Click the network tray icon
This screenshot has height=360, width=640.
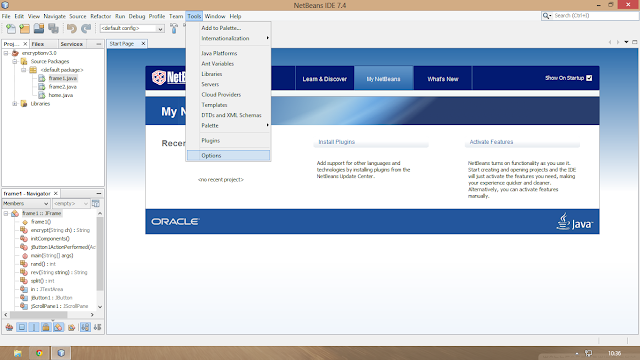(x=589, y=353)
